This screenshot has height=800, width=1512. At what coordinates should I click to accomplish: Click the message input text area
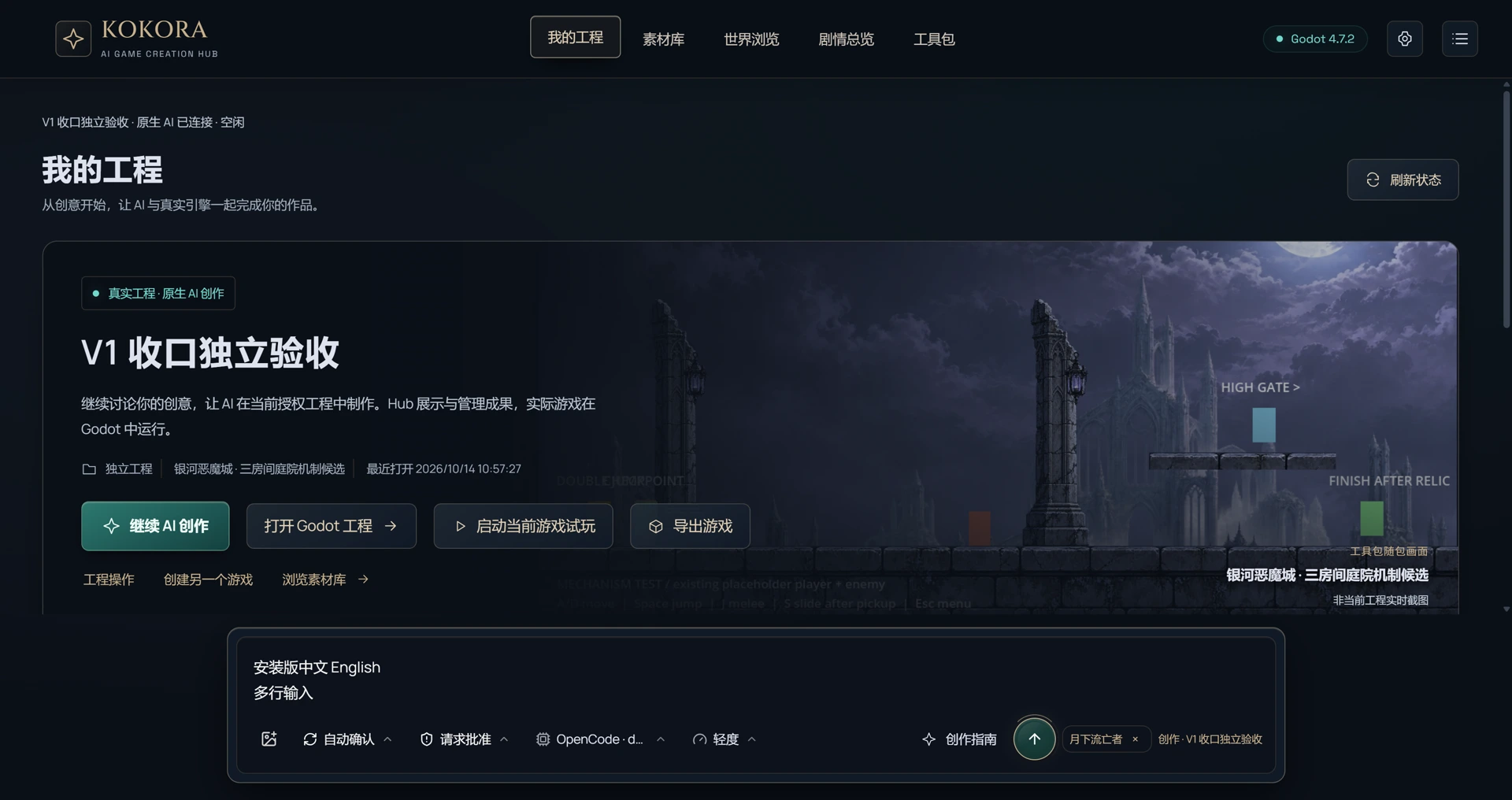point(756,680)
